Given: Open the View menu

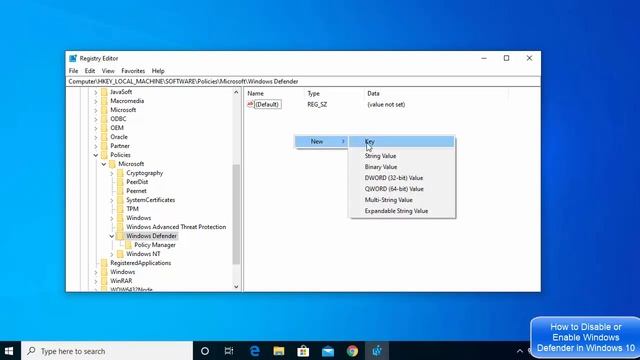Looking at the screenshot, I should pos(108,71).
